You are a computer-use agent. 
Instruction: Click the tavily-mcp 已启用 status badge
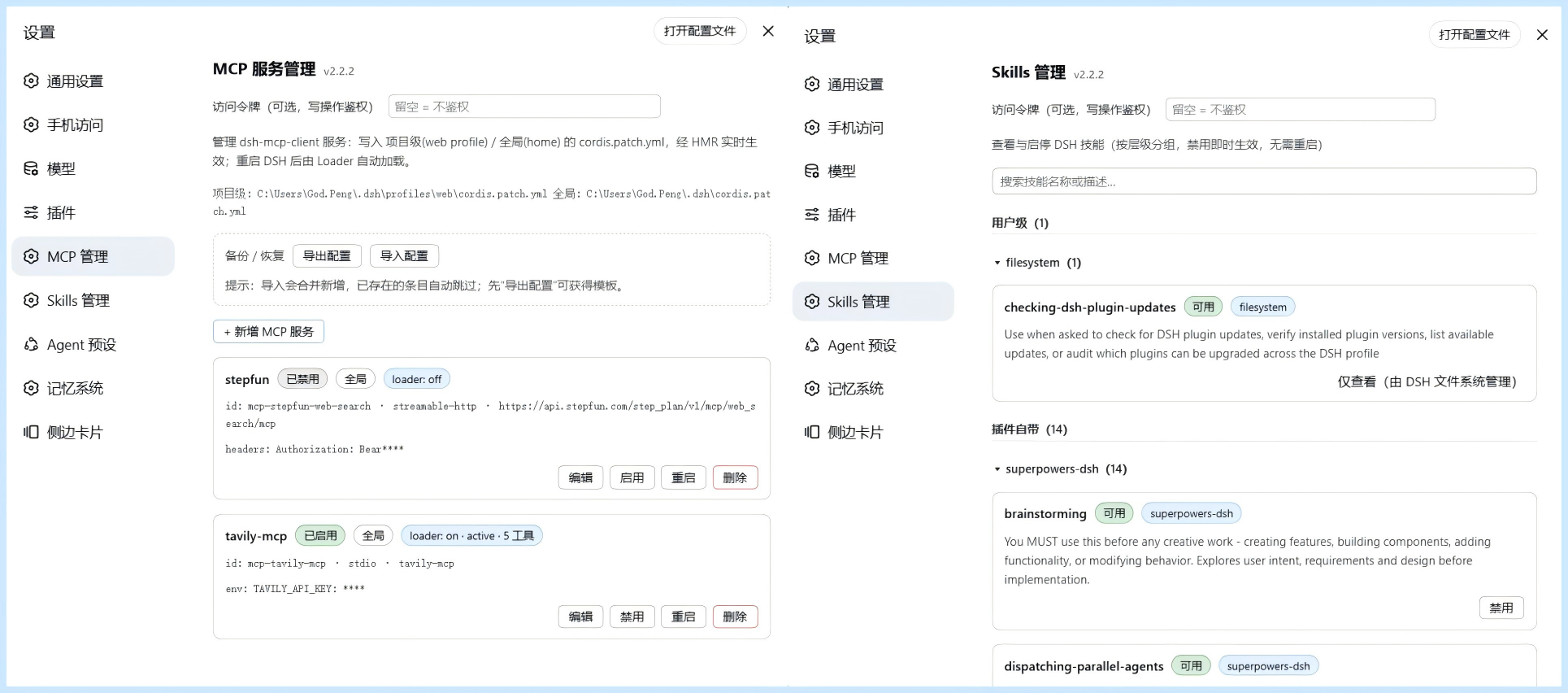[x=320, y=535]
